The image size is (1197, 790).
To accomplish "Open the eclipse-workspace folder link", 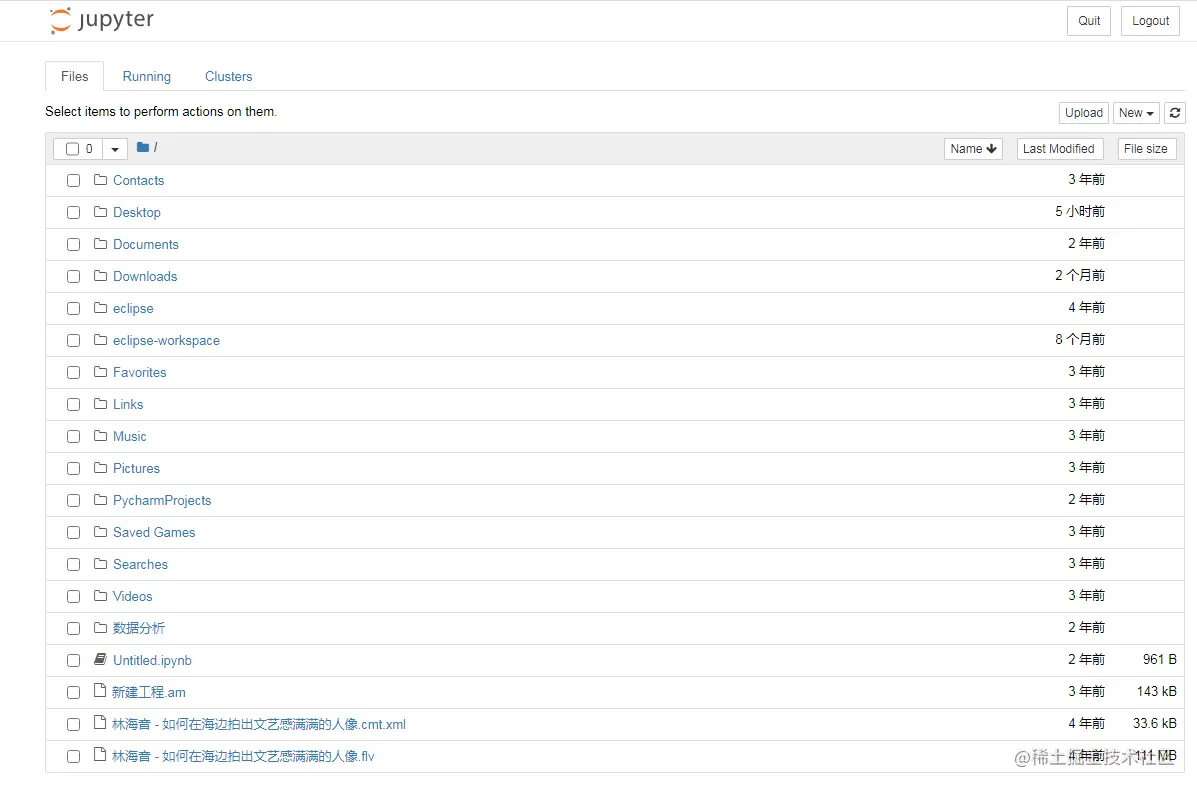I will (166, 340).
